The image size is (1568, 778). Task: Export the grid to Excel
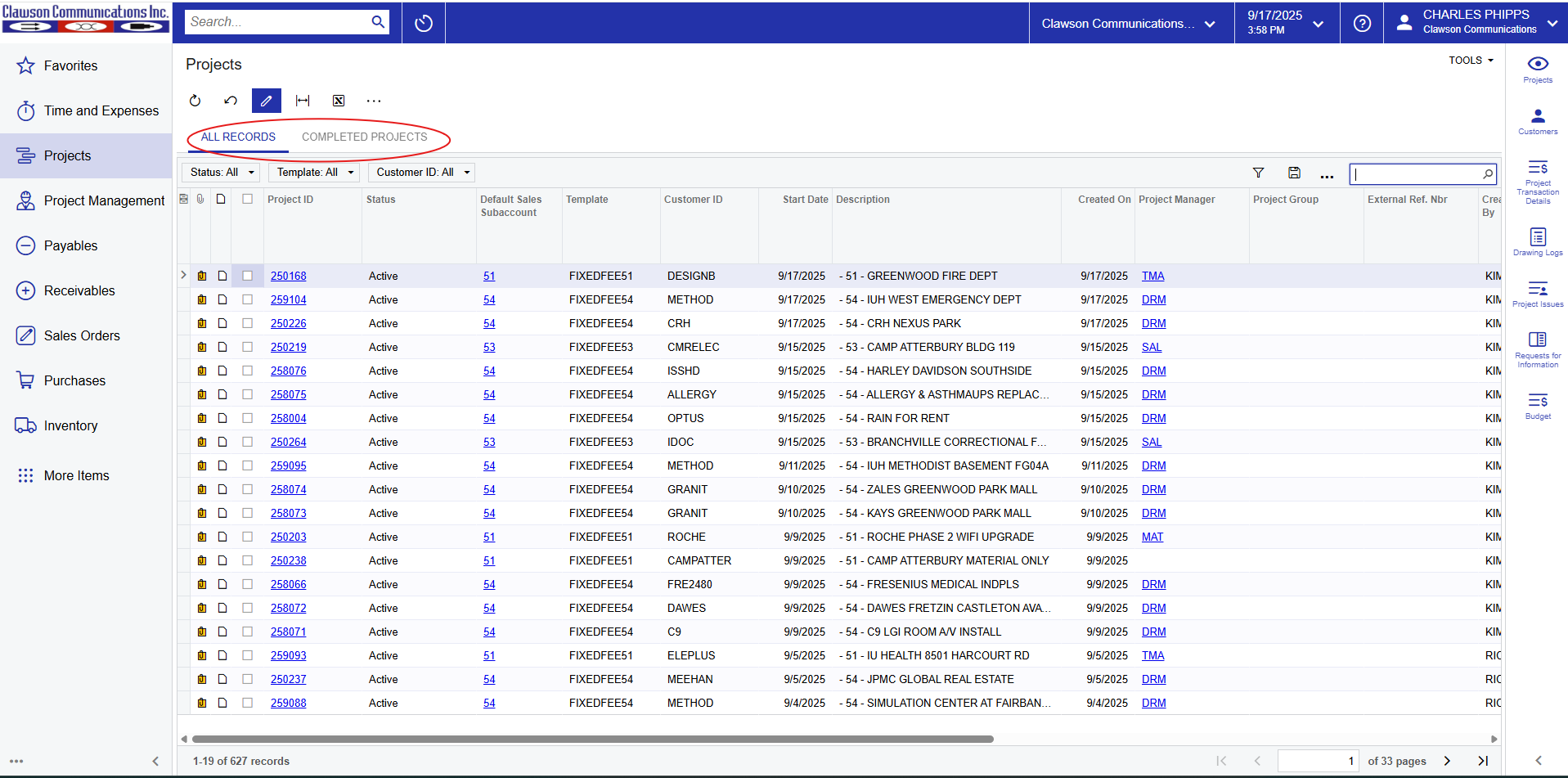(339, 101)
